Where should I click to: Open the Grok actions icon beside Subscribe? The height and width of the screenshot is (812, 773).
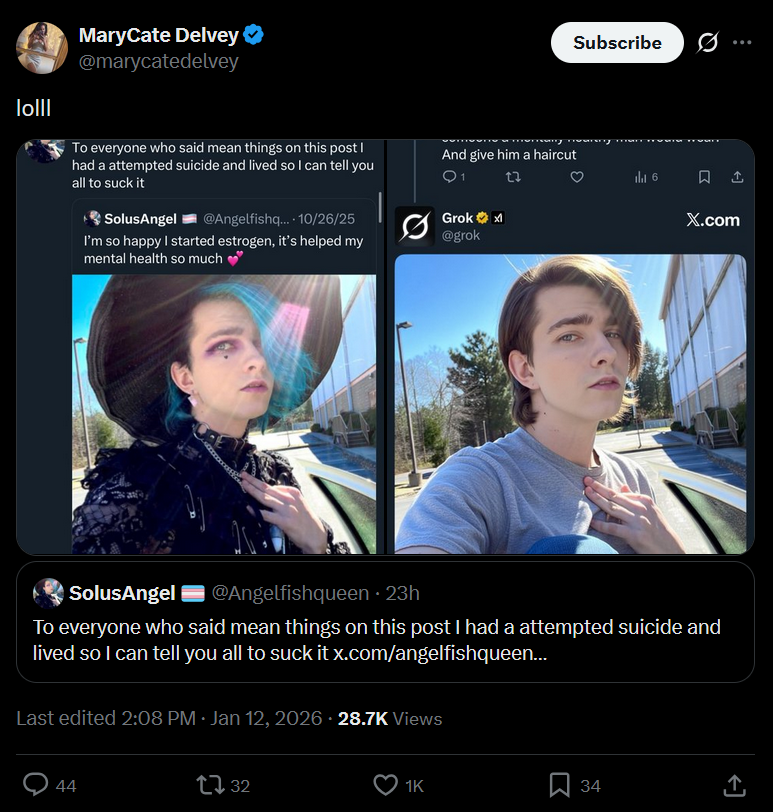click(708, 43)
